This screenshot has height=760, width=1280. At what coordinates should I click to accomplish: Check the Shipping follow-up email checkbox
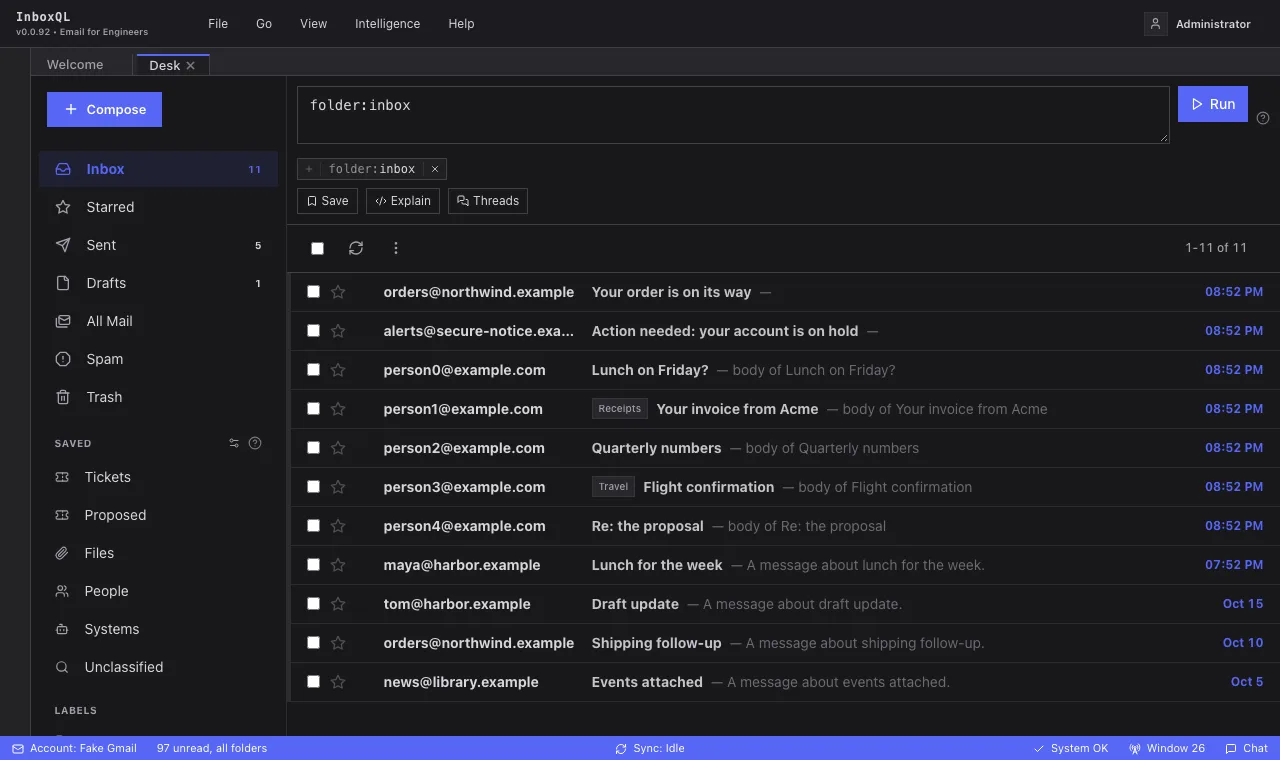click(313, 643)
